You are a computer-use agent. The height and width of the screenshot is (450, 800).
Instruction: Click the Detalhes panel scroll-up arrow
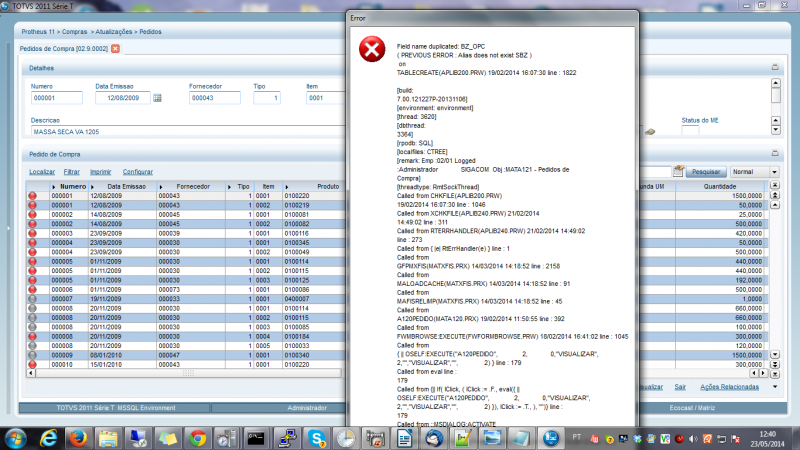[776, 83]
